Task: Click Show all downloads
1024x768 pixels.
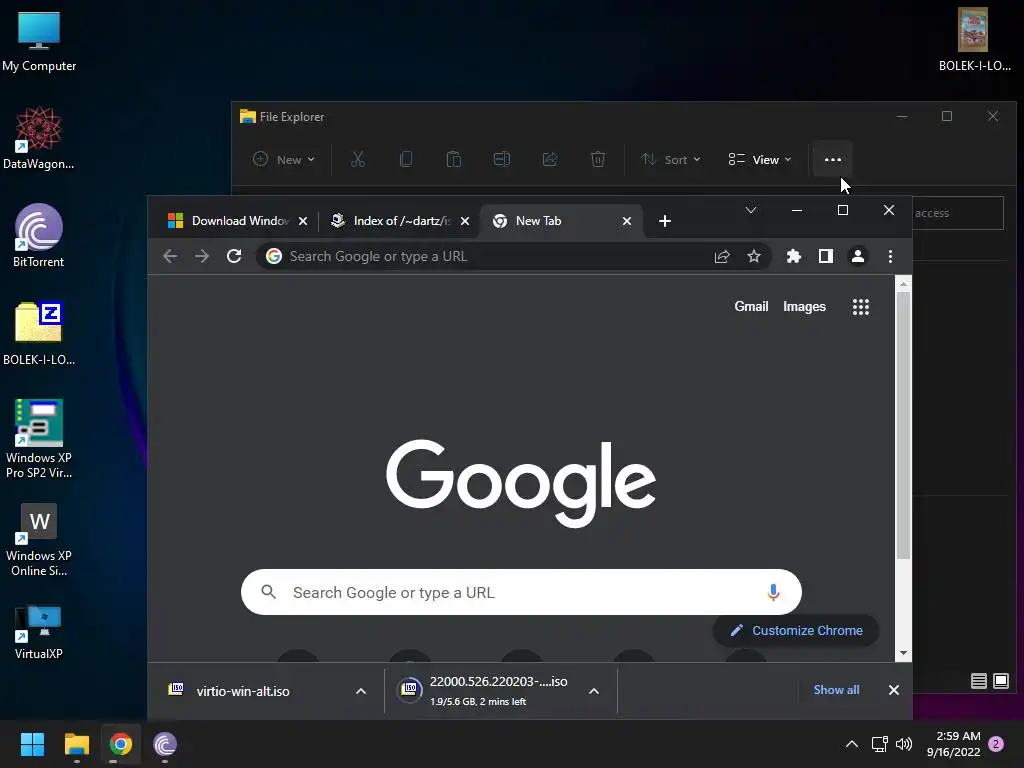Action: [836, 690]
